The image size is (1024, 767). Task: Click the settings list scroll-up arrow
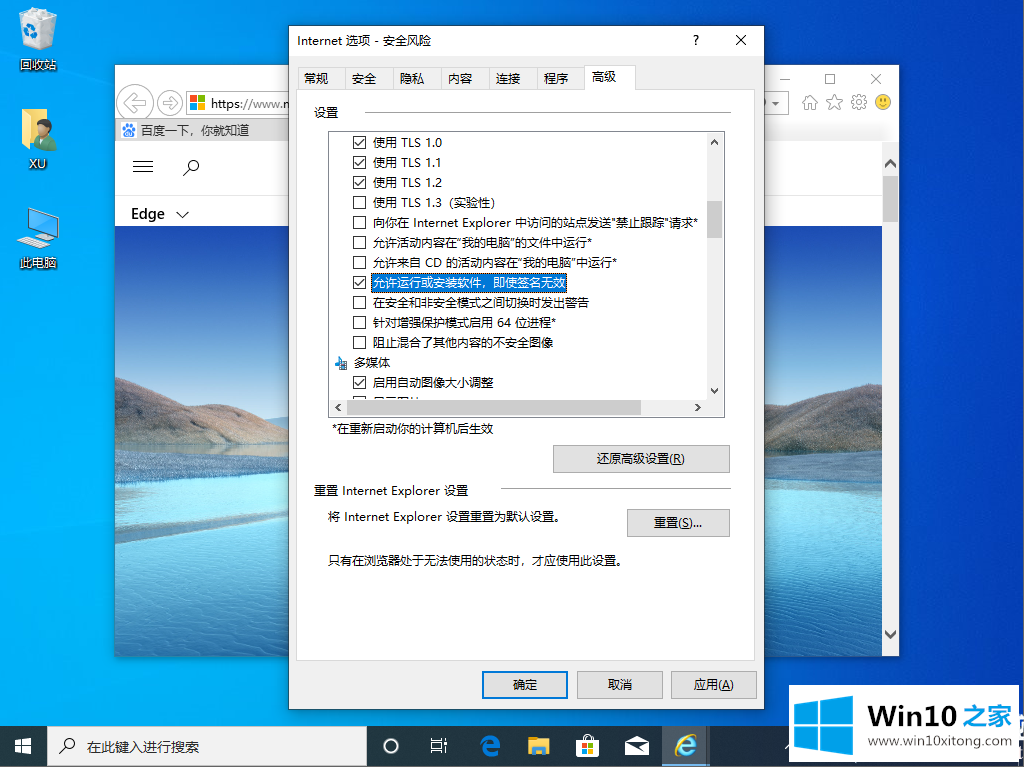pos(714,142)
